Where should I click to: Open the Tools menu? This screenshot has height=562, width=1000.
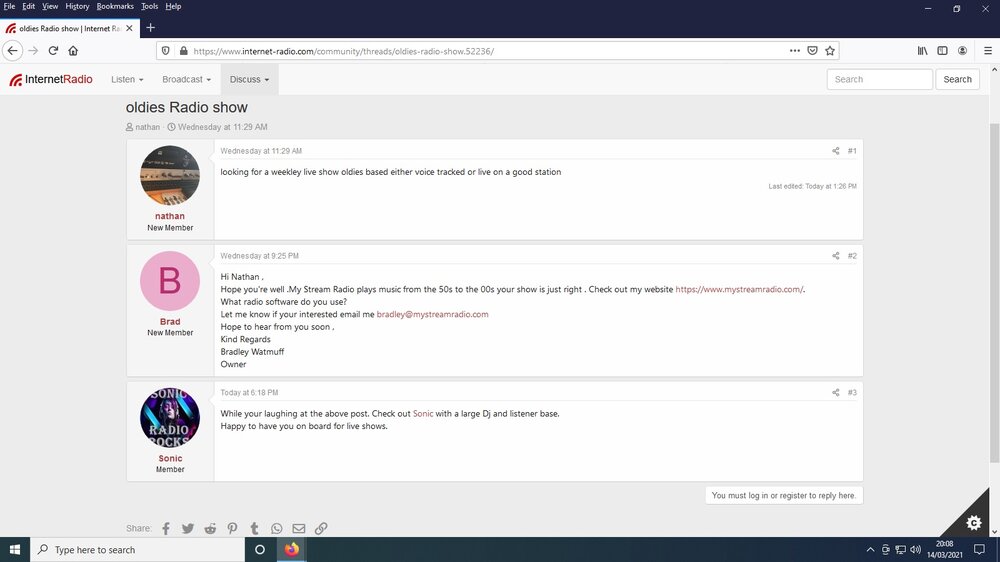point(149,6)
